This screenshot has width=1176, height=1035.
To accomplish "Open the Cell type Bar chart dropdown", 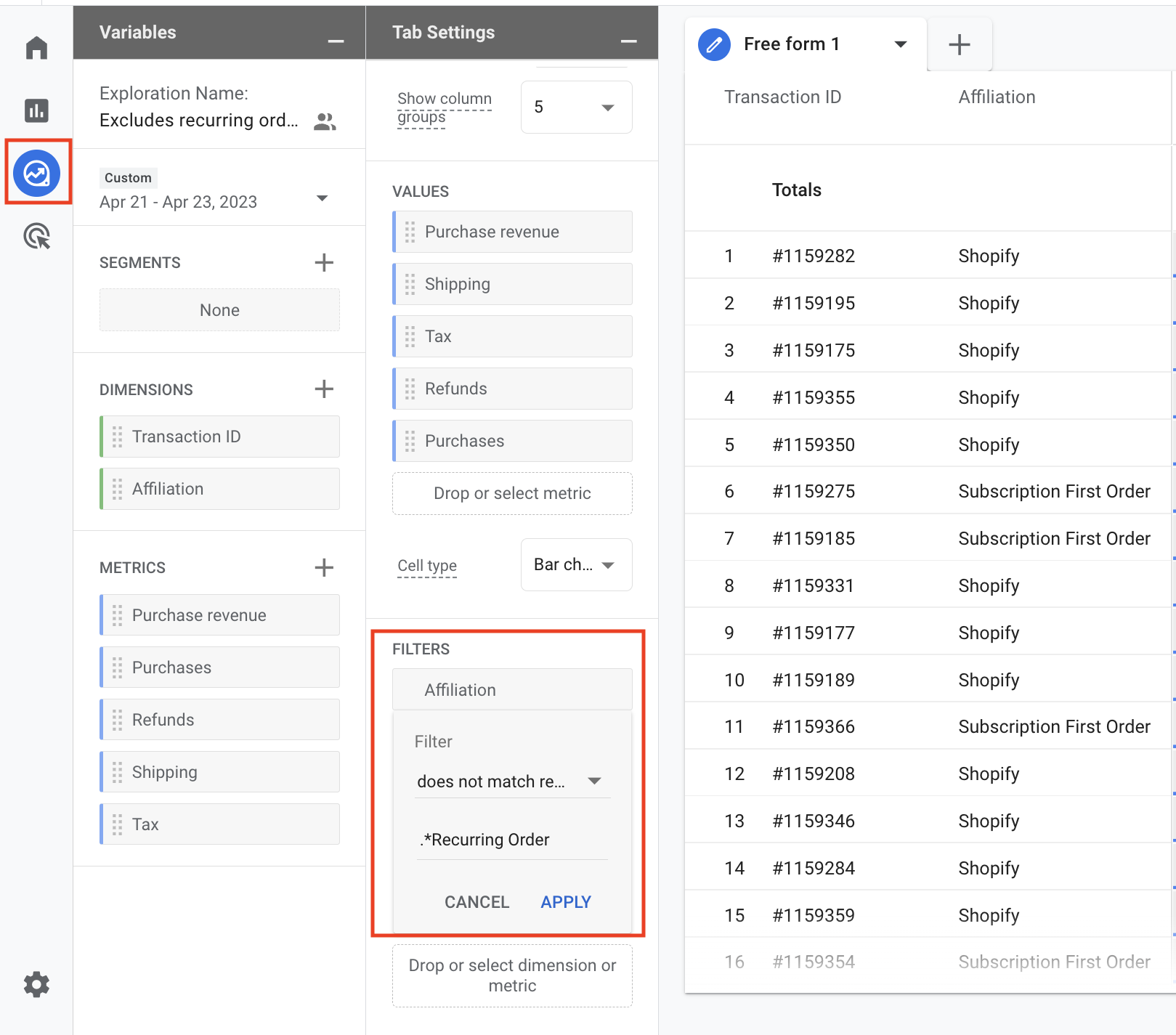I will (576, 564).
